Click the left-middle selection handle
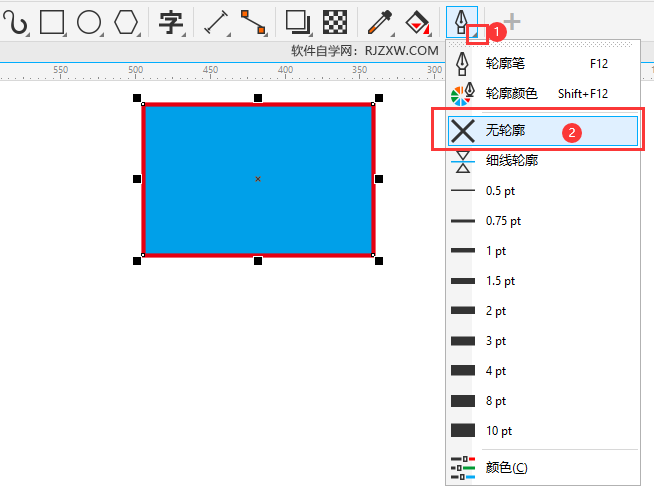654x496 pixels. [x=137, y=179]
